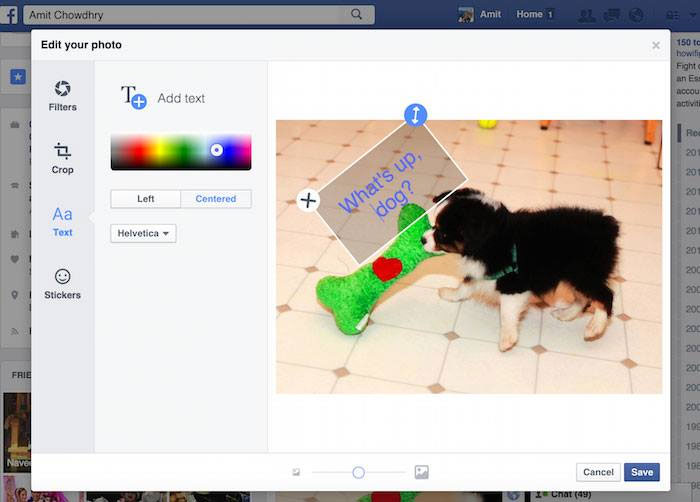Open the Stickers panel
The width and height of the screenshot is (700, 502).
62,284
